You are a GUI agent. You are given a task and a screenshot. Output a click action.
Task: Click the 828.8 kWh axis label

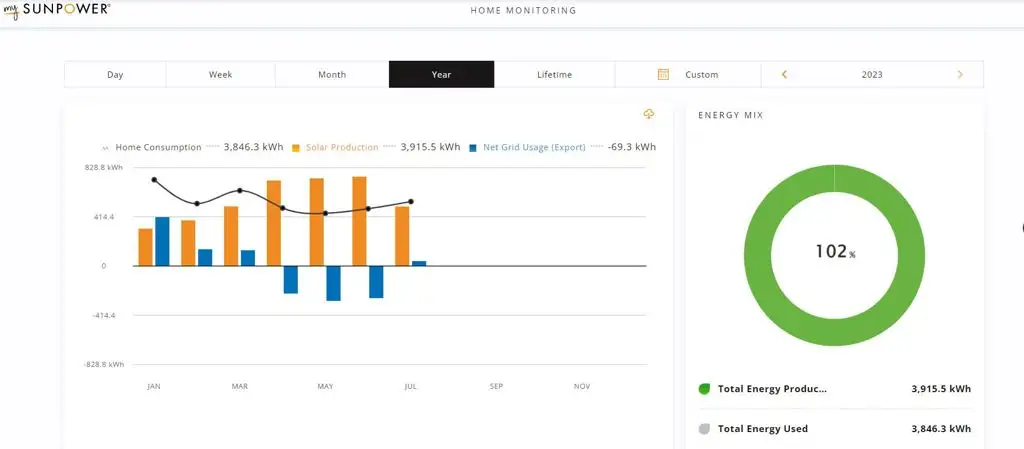[x=104, y=168]
